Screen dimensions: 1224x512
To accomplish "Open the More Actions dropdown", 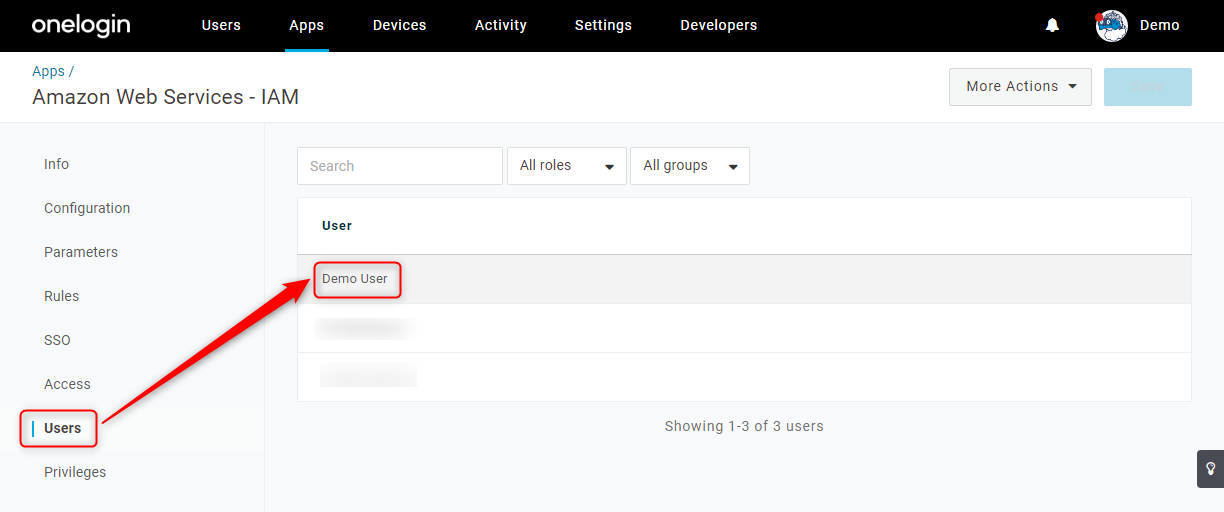I will click(x=1020, y=87).
